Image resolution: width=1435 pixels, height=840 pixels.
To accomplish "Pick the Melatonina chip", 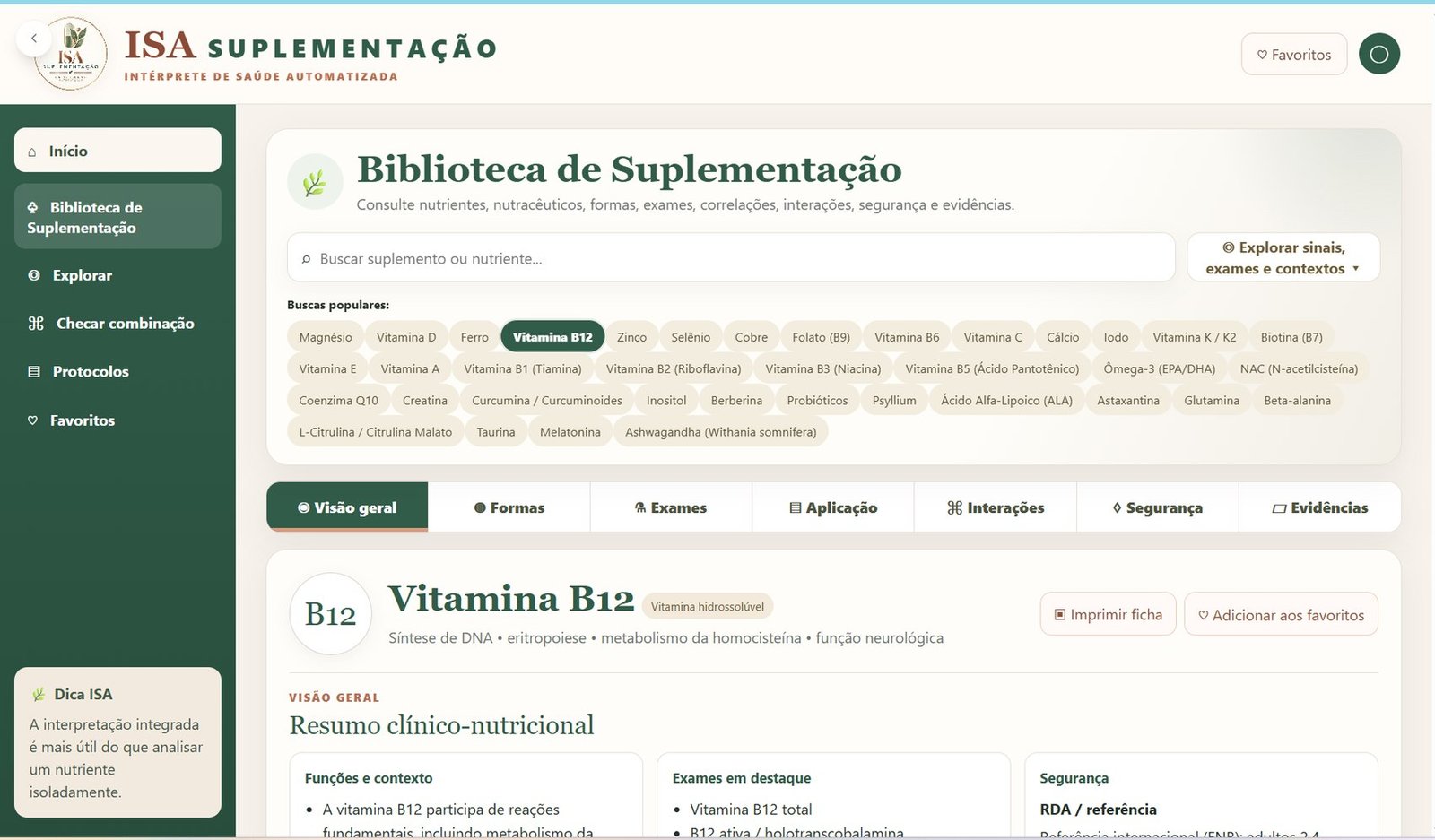I will (570, 432).
